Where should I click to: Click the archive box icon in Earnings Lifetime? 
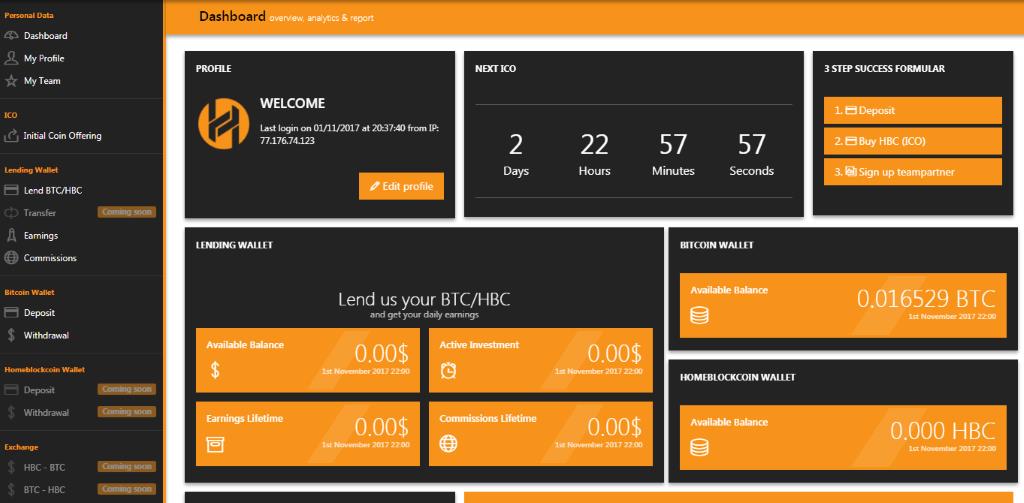pyautogui.click(x=215, y=444)
